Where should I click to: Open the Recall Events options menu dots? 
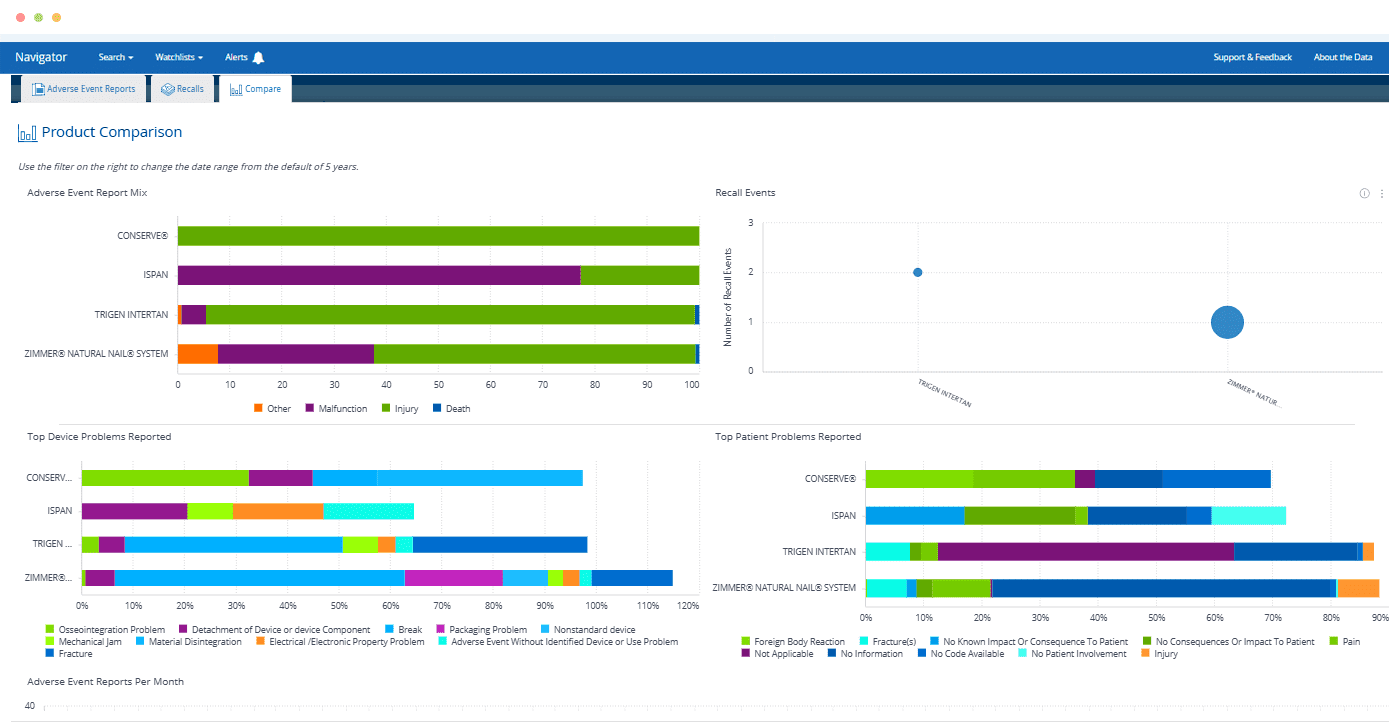click(x=1381, y=193)
